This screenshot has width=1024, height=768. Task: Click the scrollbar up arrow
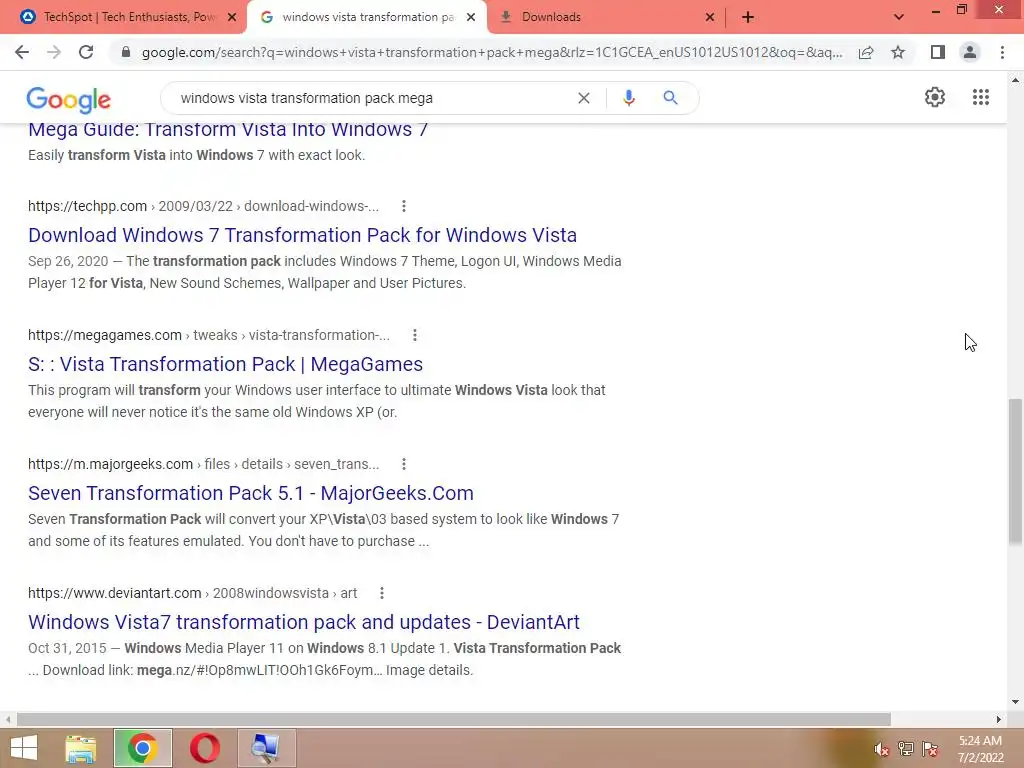1015,81
